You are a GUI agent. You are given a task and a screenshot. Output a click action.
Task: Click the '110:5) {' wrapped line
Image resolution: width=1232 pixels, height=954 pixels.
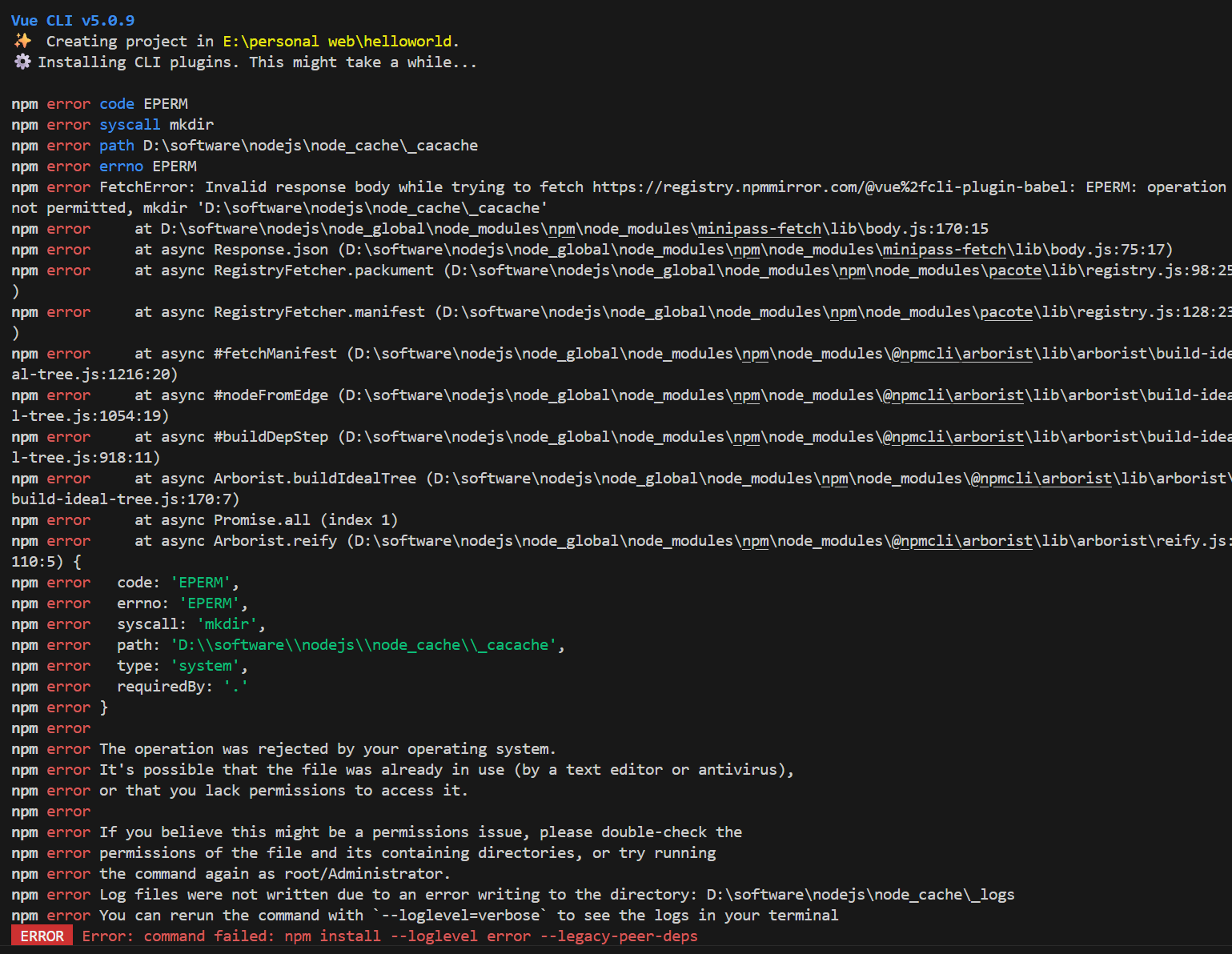pyautogui.click(x=46, y=561)
